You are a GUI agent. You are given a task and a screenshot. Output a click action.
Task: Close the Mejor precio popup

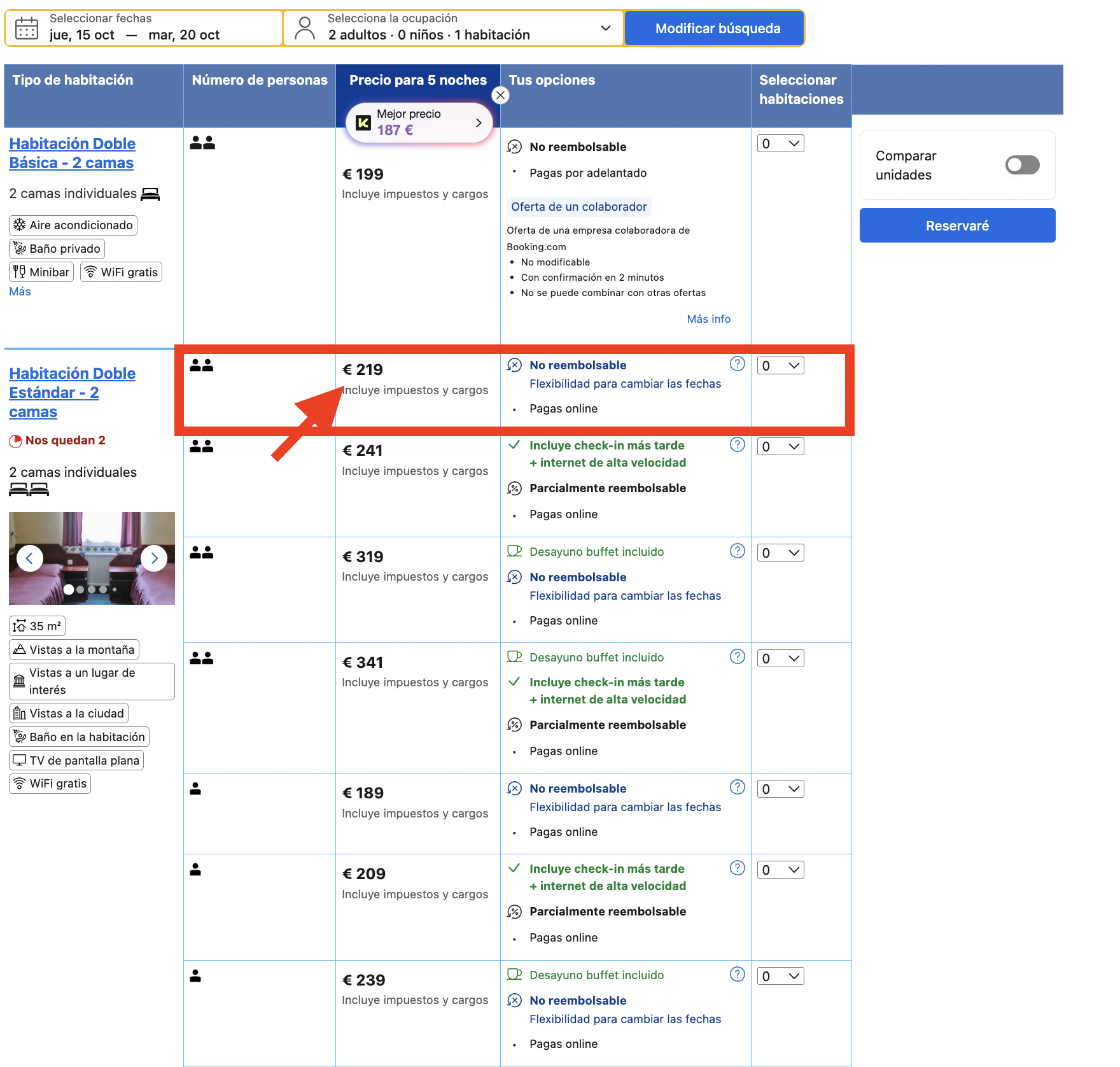(501, 95)
